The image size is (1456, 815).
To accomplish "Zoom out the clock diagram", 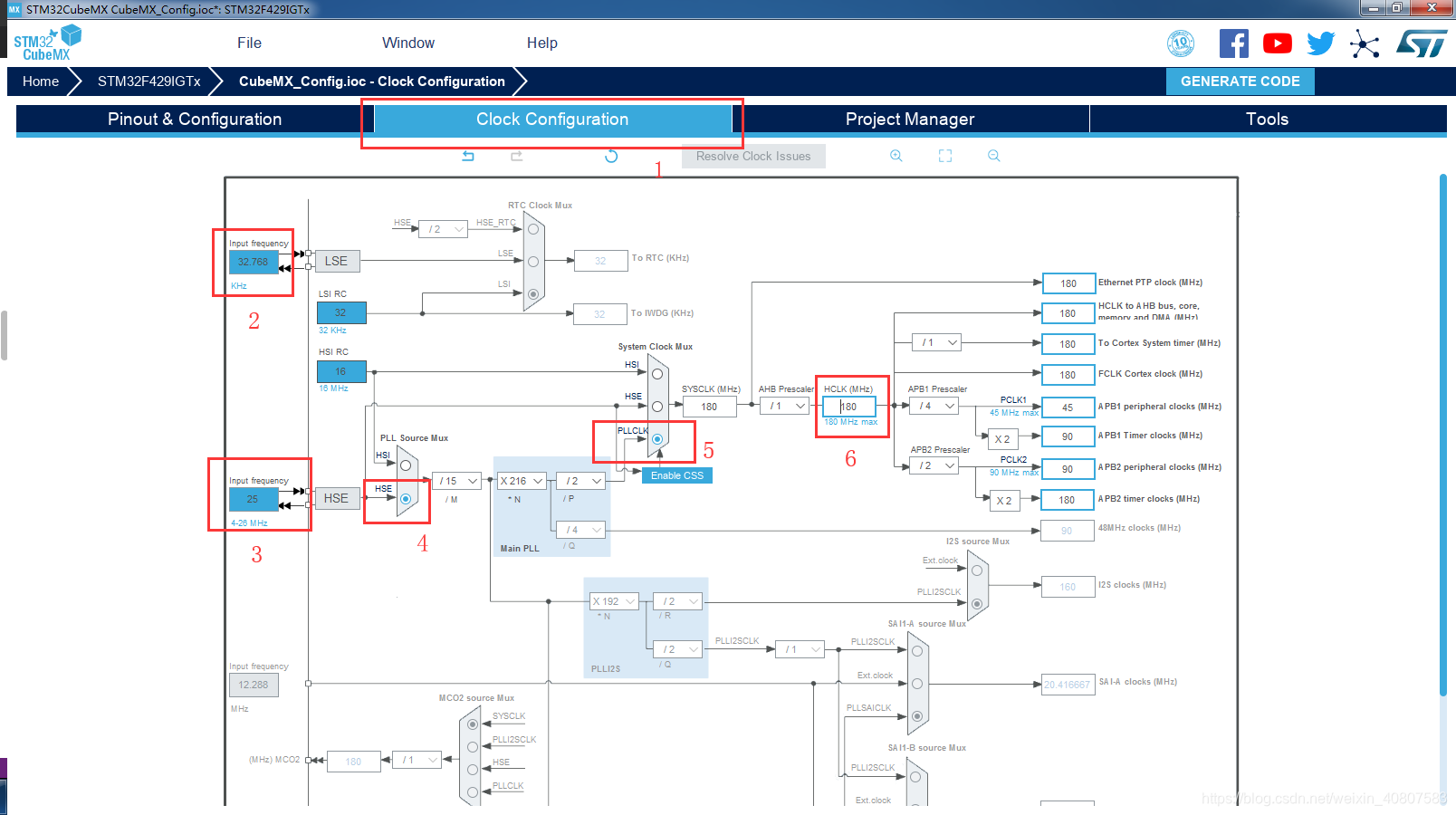I will (994, 156).
